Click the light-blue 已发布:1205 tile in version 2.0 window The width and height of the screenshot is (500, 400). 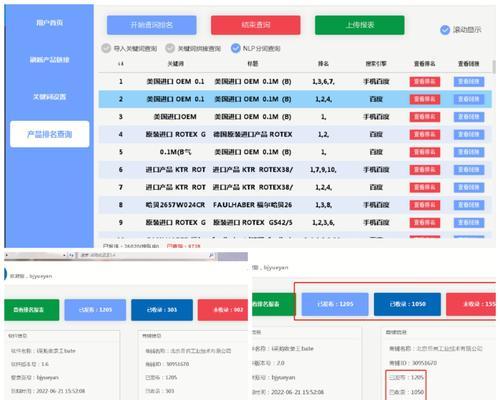(x=335, y=304)
